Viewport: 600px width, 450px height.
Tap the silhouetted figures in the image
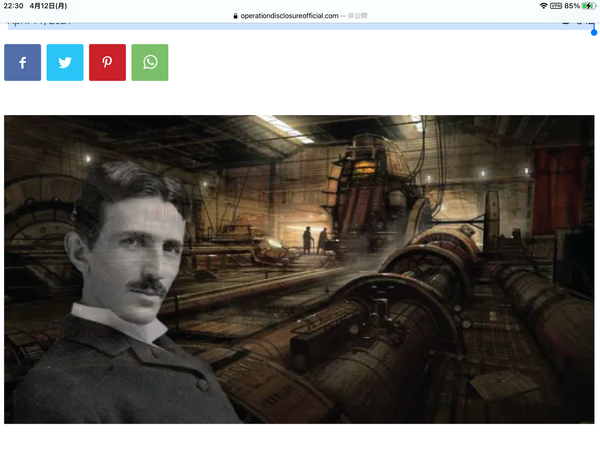point(315,238)
